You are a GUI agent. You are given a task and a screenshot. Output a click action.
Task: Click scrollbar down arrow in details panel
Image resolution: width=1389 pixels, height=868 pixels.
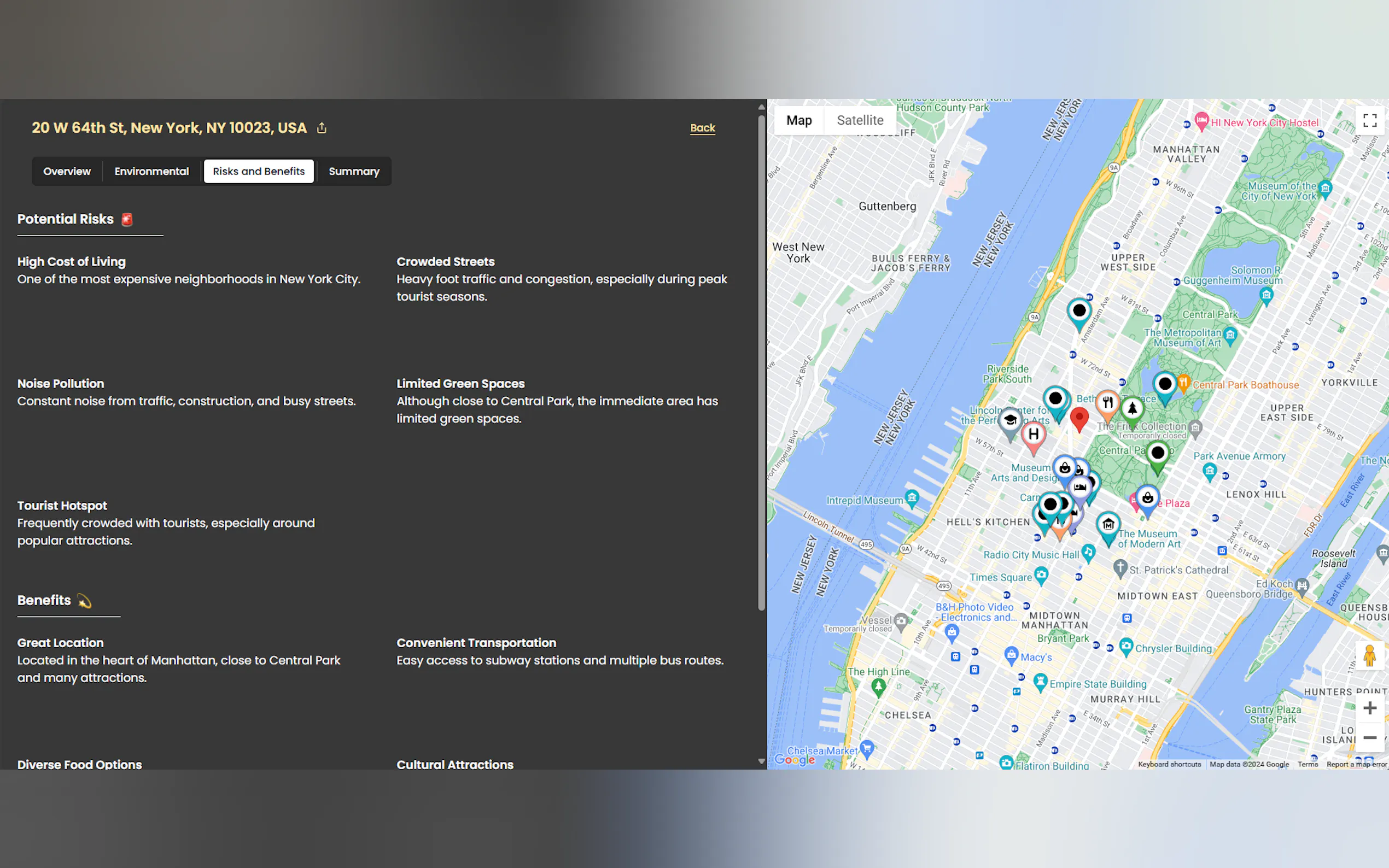761,761
